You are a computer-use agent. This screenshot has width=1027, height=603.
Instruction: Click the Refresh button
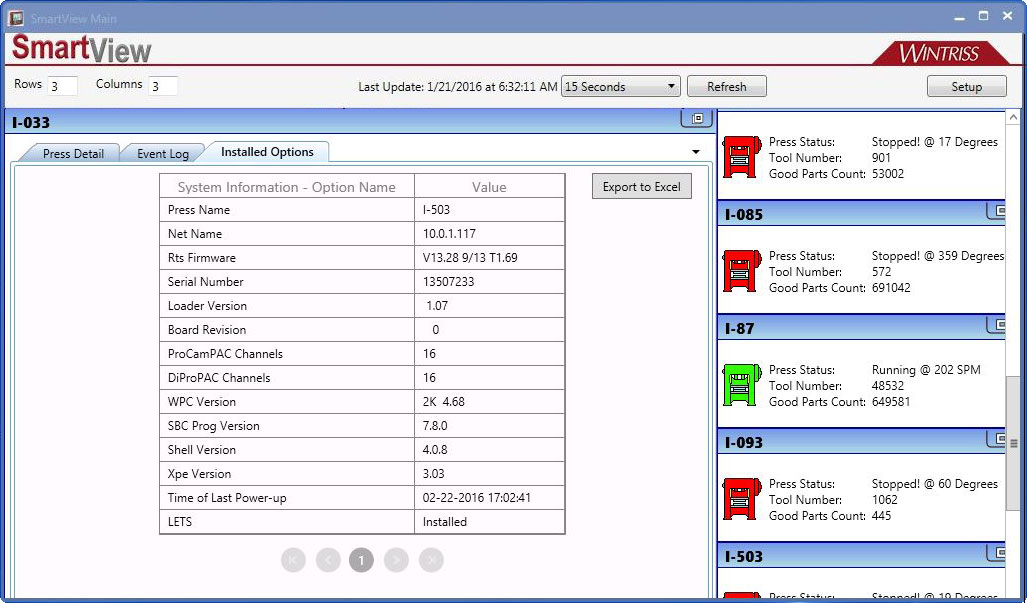[726, 86]
